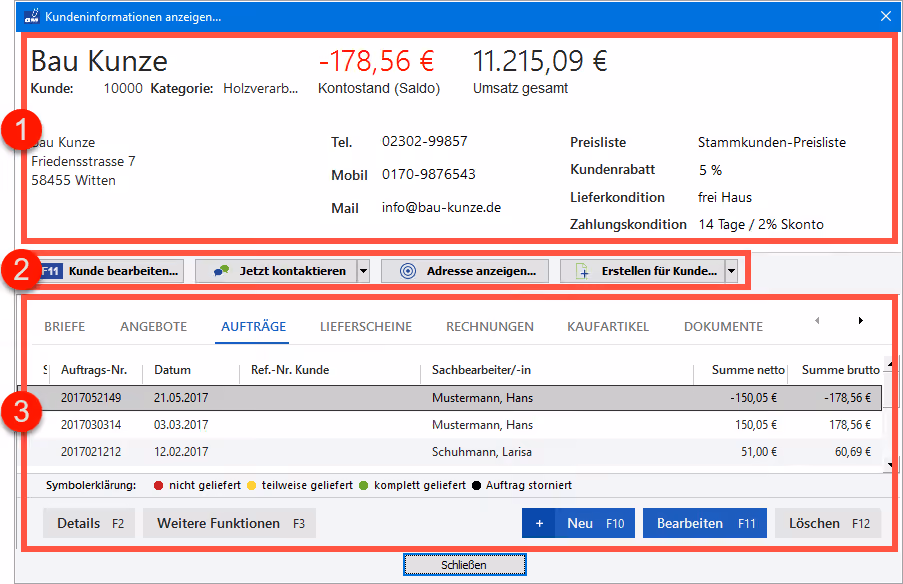Show previous tabs with the left arrow
This screenshot has height=584, width=903.
[x=817, y=320]
